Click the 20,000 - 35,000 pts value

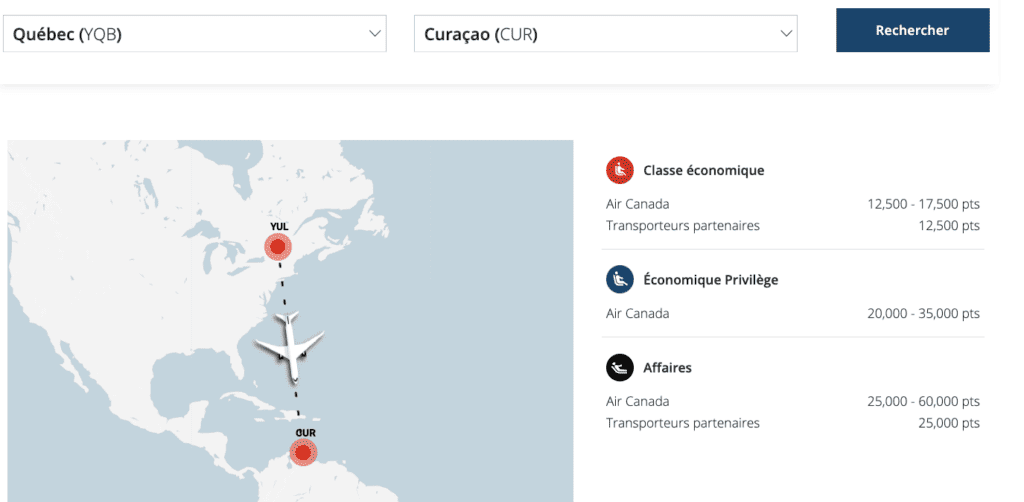click(923, 313)
